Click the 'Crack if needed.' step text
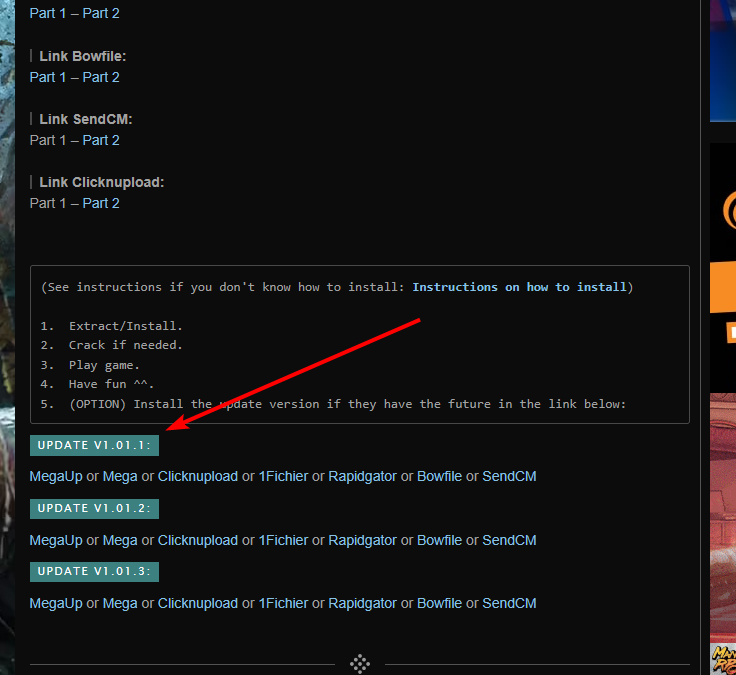The image size is (736, 675). pos(125,345)
